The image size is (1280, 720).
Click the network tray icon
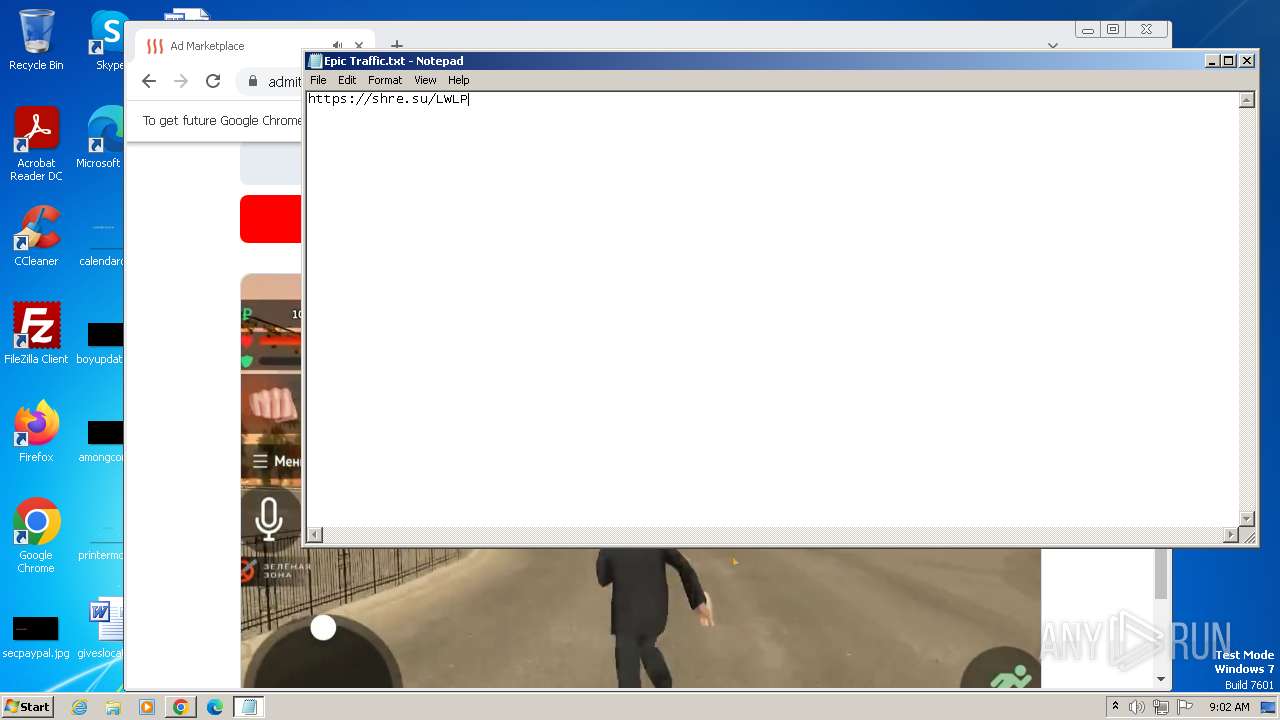1161,707
